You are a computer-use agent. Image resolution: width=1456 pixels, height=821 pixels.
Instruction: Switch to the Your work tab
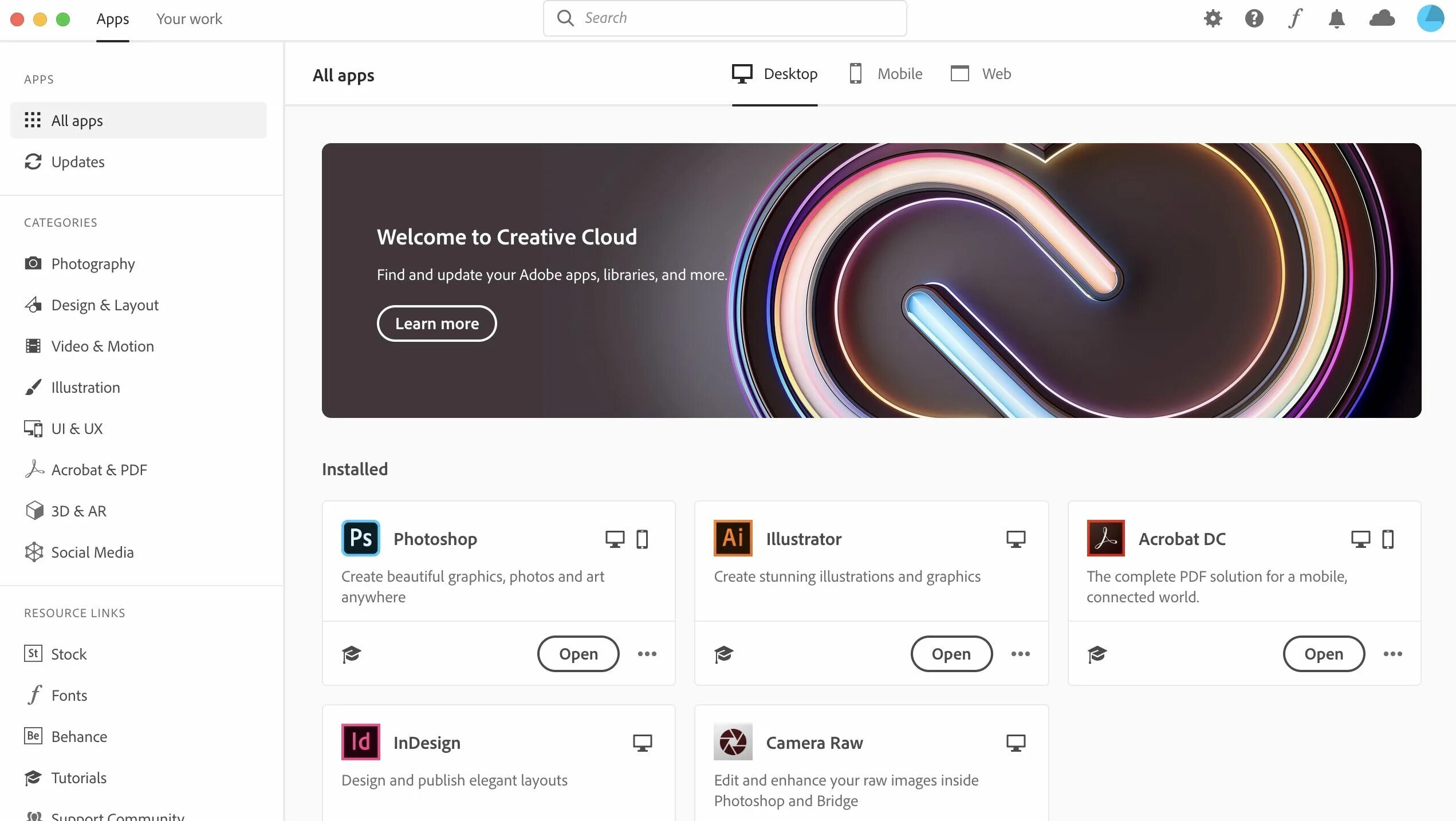[x=189, y=19]
